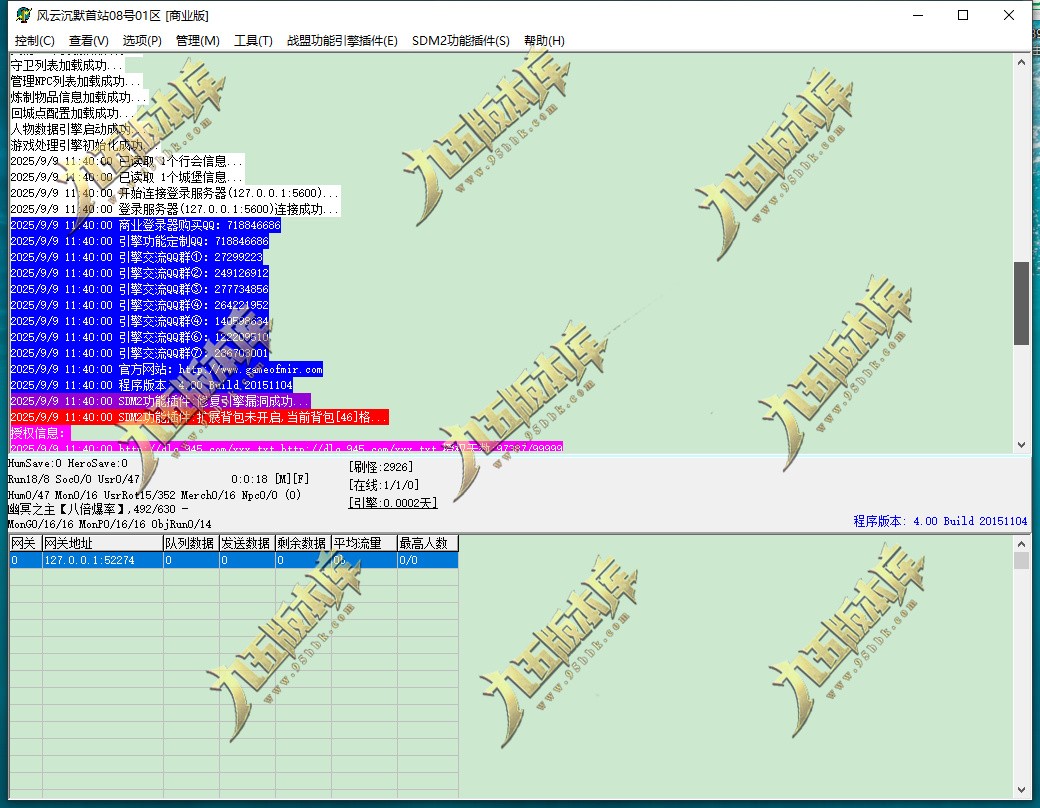Click the 授权信息: log line
1040x808 pixels.
pyautogui.click(x=40, y=433)
